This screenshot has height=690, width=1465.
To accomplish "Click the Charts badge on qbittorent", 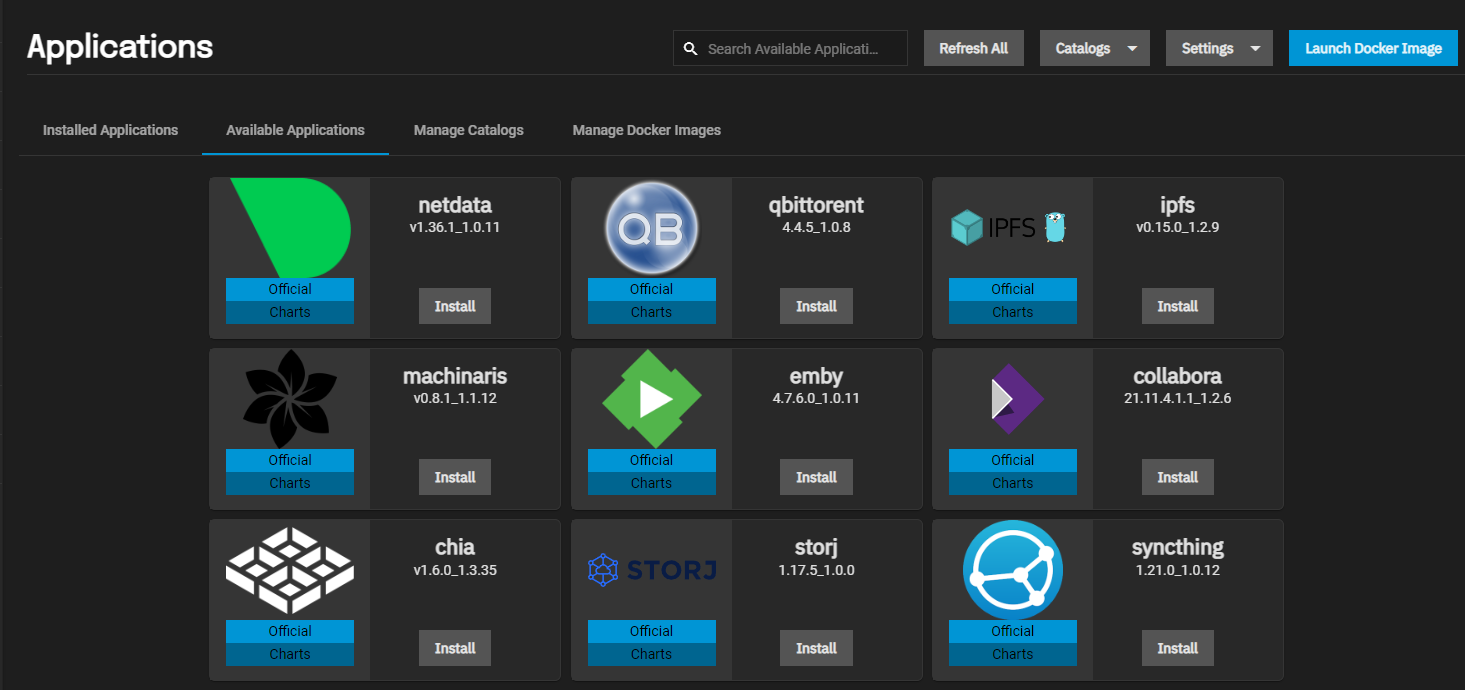I will tap(651, 312).
